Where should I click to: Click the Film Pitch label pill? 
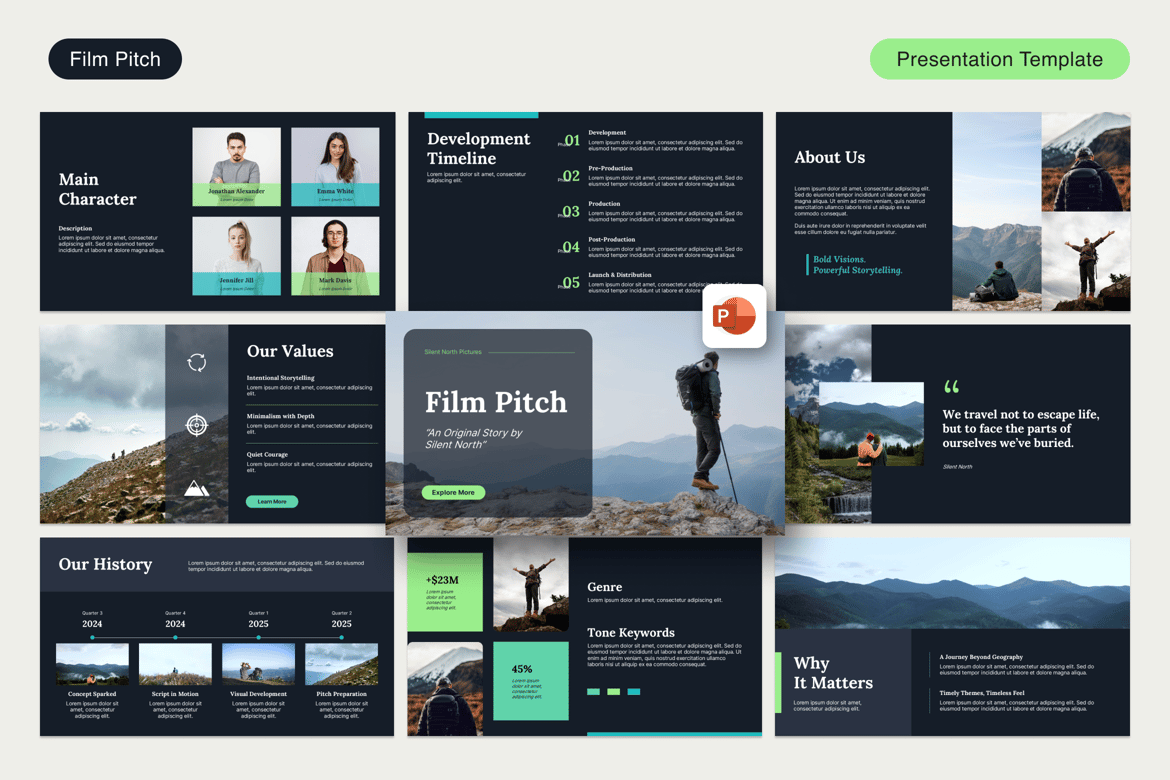[115, 59]
